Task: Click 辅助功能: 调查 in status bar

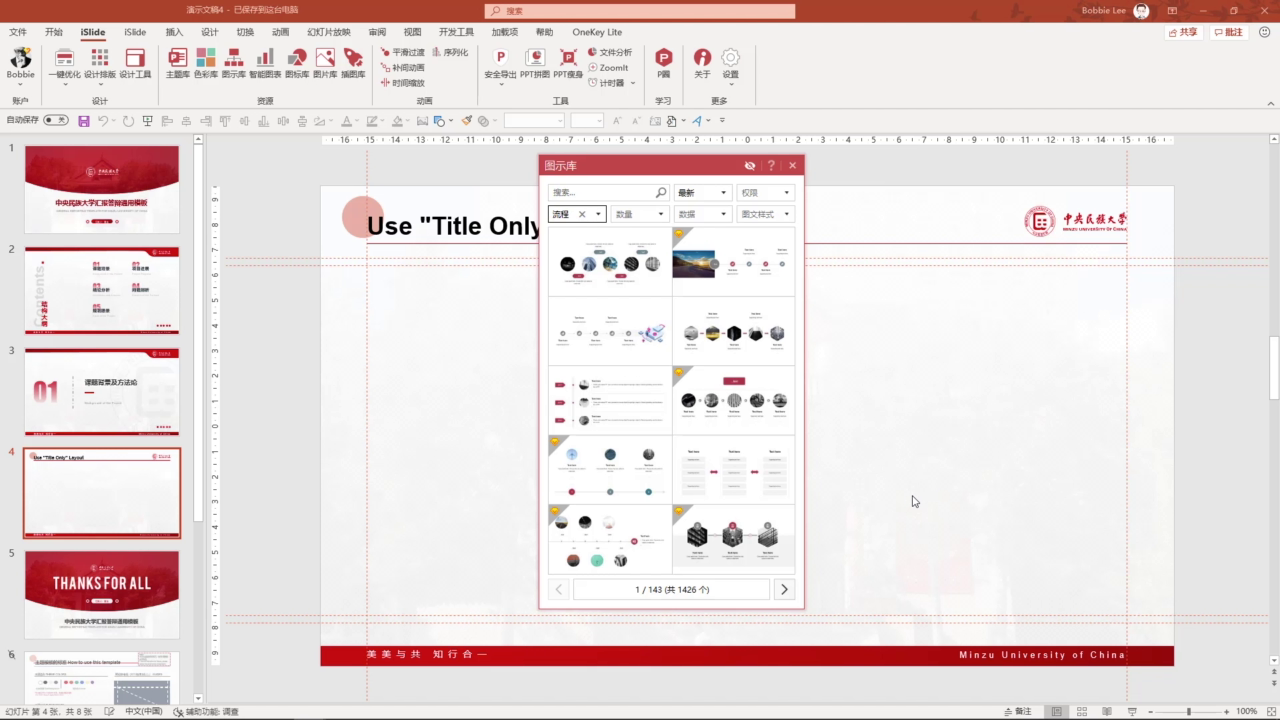Action: pyautogui.click(x=206, y=711)
